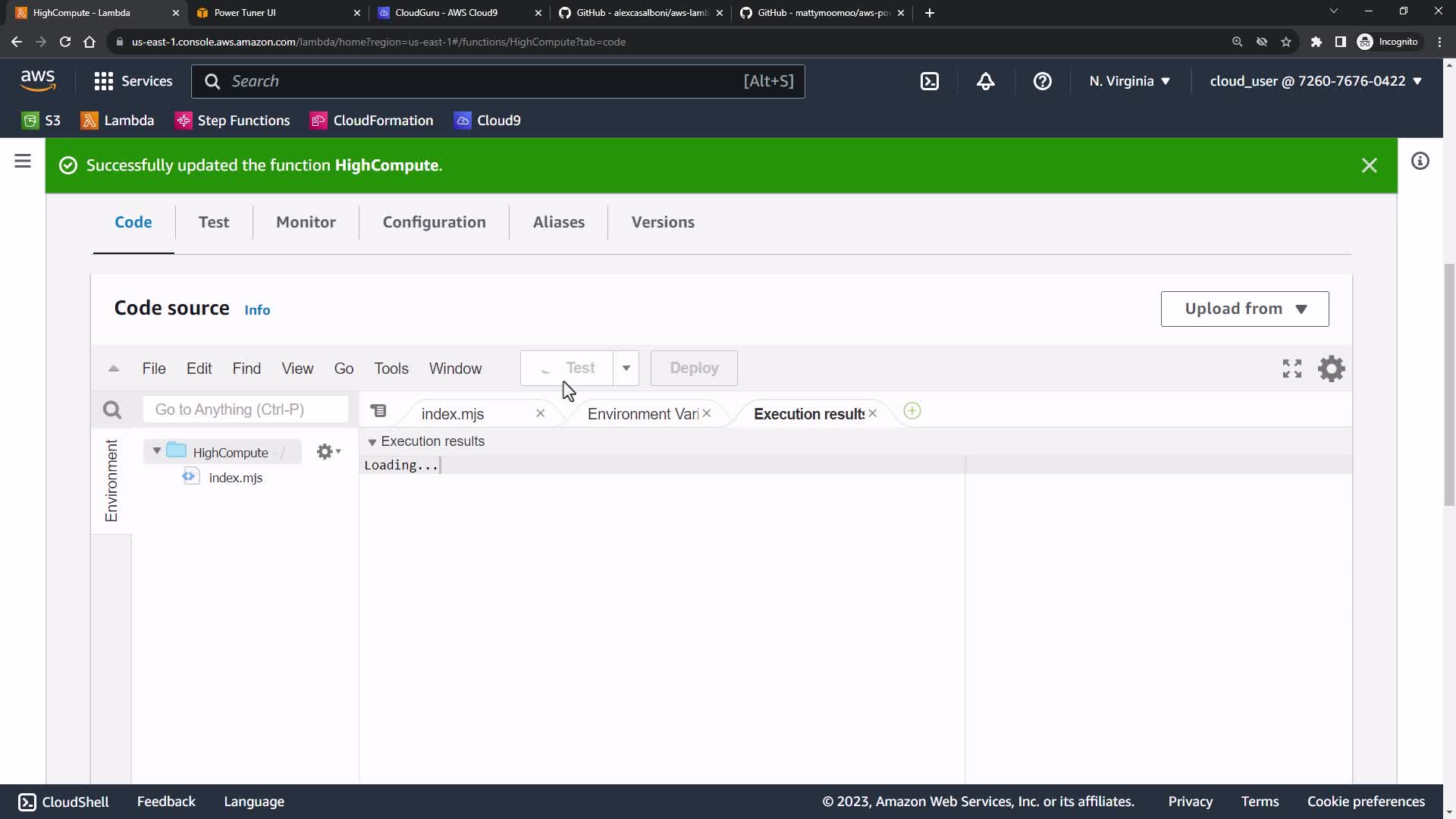Collapse the HighCompute folder tree
Image resolution: width=1456 pixels, height=819 pixels.
(x=157, y=451)
